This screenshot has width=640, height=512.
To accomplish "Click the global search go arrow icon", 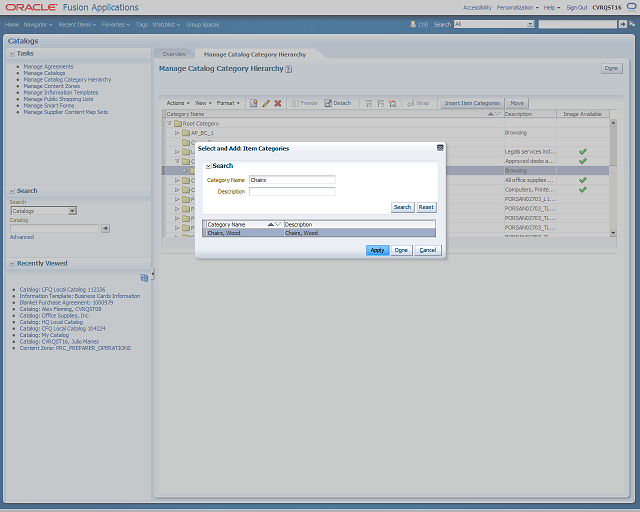I will 622,24.
